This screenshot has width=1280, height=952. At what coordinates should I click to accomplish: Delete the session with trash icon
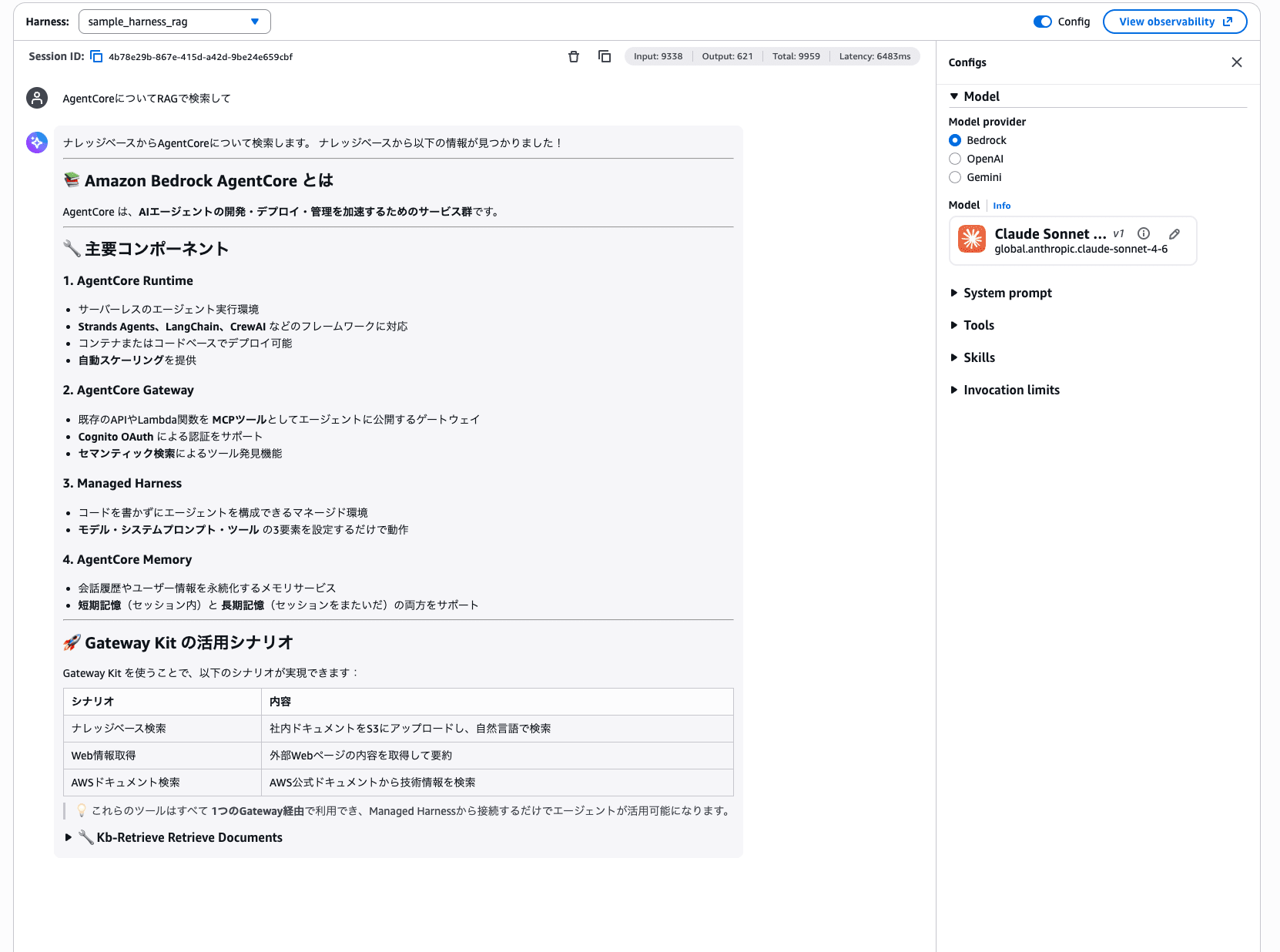pos(574,56)
